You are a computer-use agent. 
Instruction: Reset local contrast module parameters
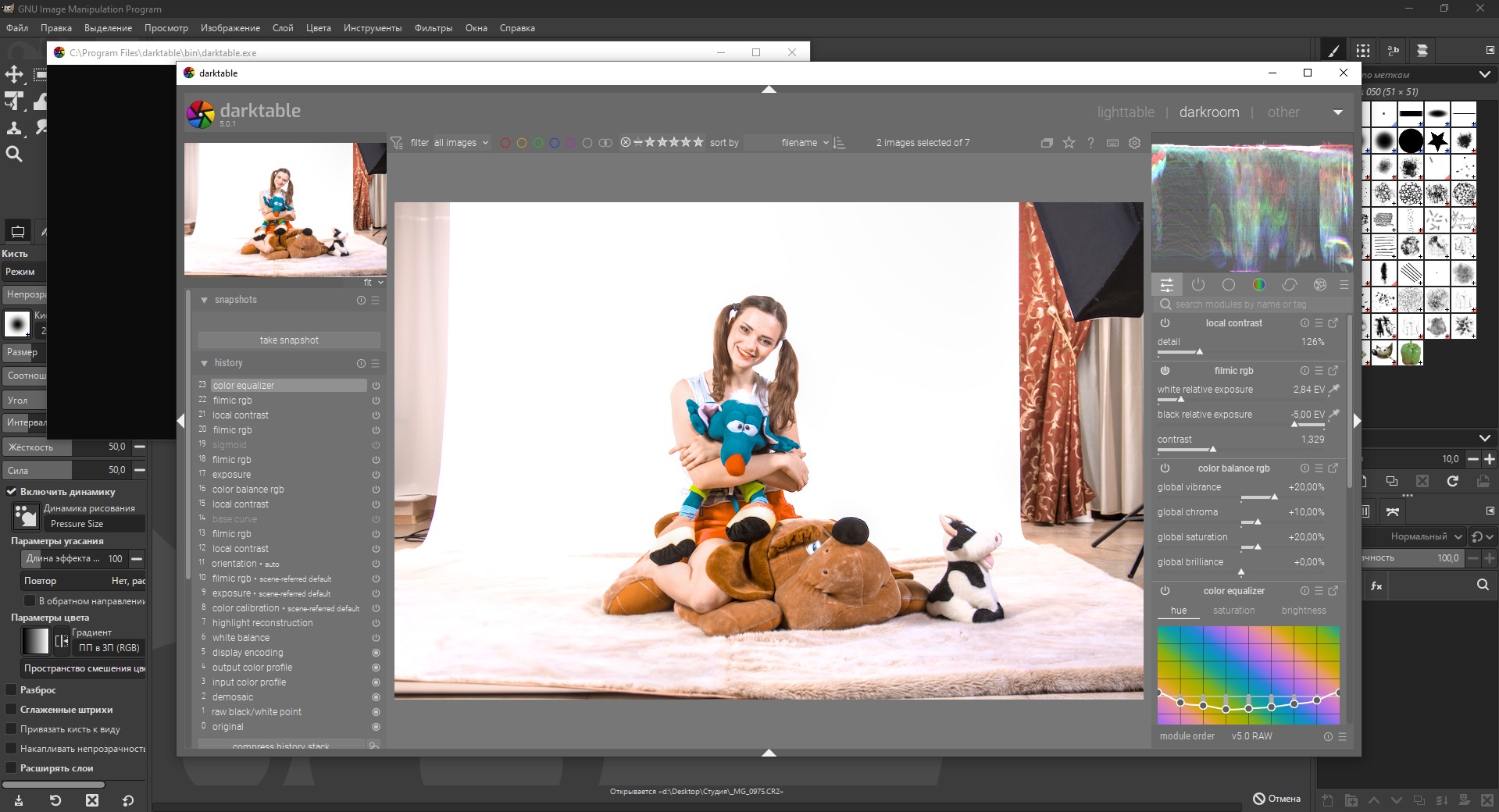(1304, 323)
